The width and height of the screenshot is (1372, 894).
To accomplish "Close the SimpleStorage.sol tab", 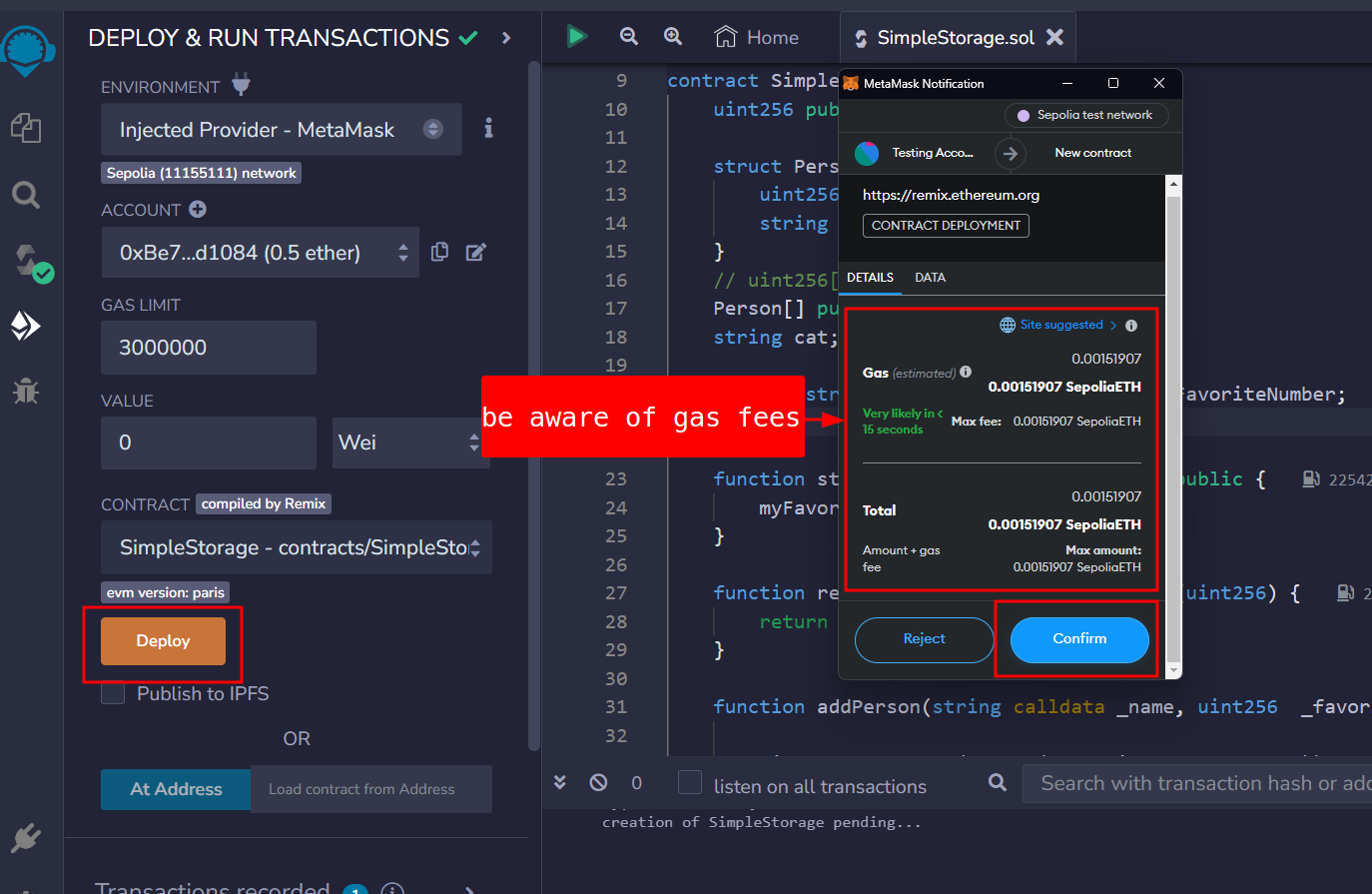I will point(1054,37).
